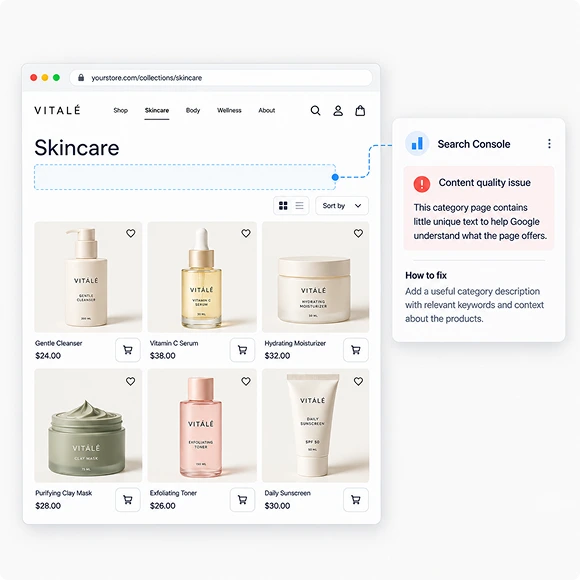The width and height of the screenshot is (580, 580).
Task: Click the Hydrating Moisturizer product name
Action: [x=295, y=343]
